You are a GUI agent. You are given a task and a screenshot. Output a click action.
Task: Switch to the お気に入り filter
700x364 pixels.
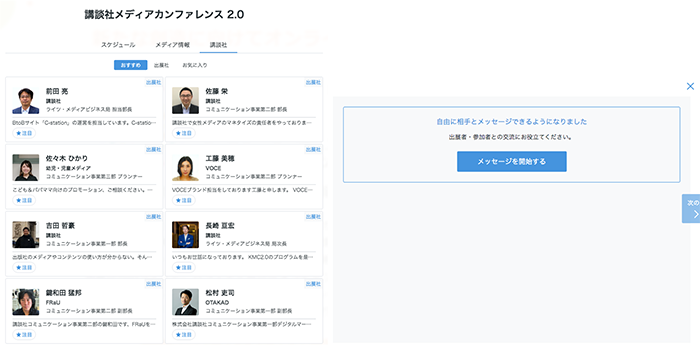tap(195, 65)
